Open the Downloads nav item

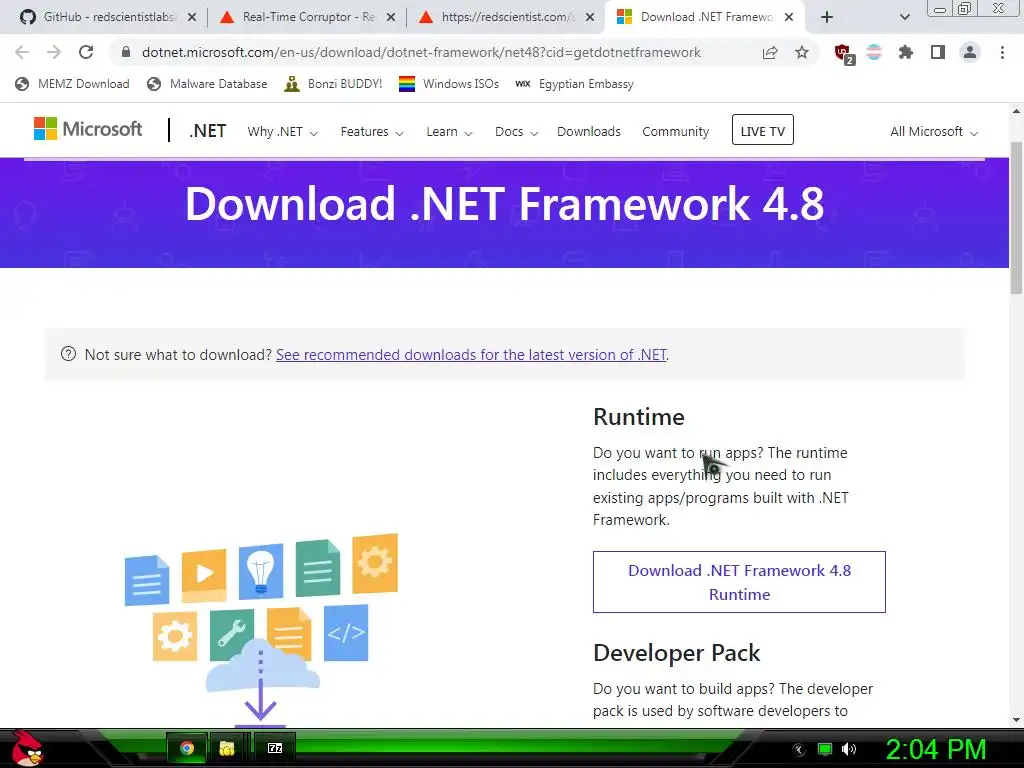pyautogui.click(x=588, y=132)
